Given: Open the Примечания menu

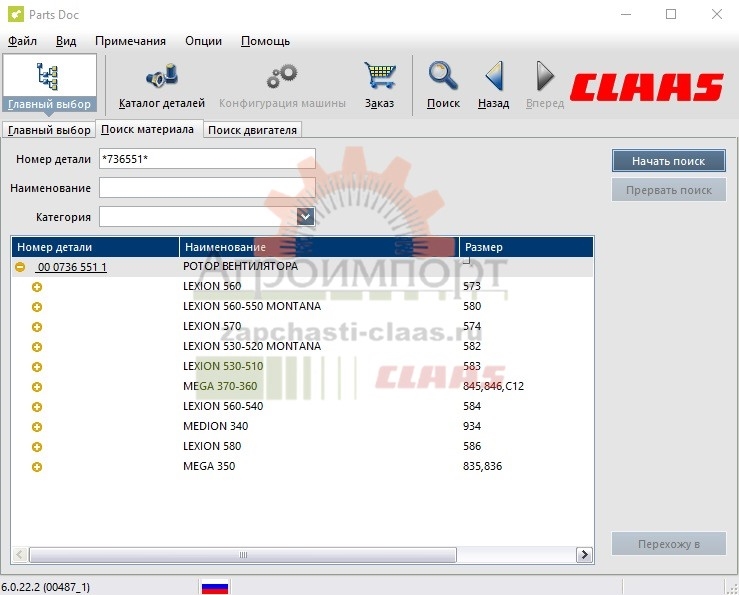Looking at the screenshot, I should pyautogui.click(x=130, y=41).
